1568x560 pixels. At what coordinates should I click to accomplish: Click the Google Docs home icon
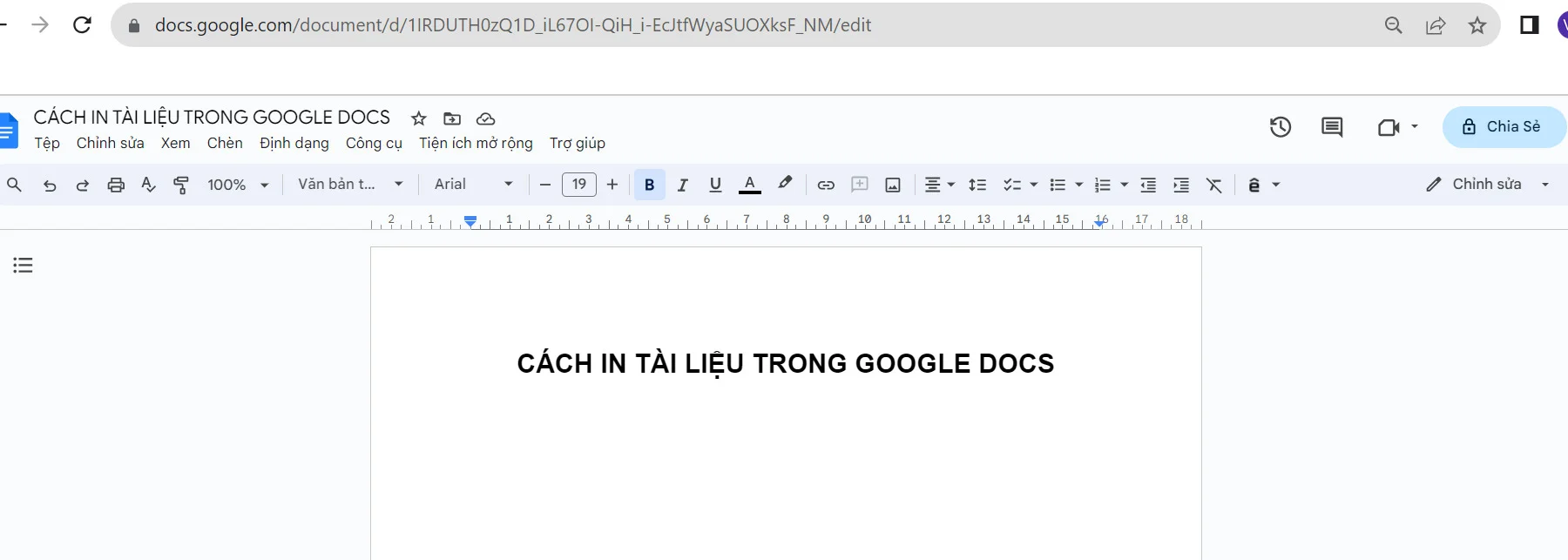tap(9, 131)
